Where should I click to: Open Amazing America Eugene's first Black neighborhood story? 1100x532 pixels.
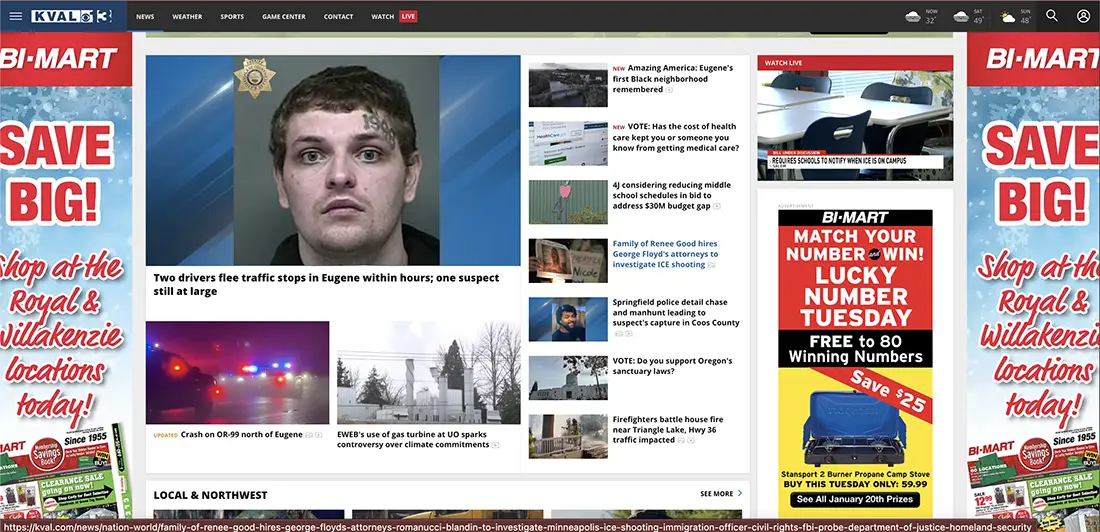(x=673, y=79)
